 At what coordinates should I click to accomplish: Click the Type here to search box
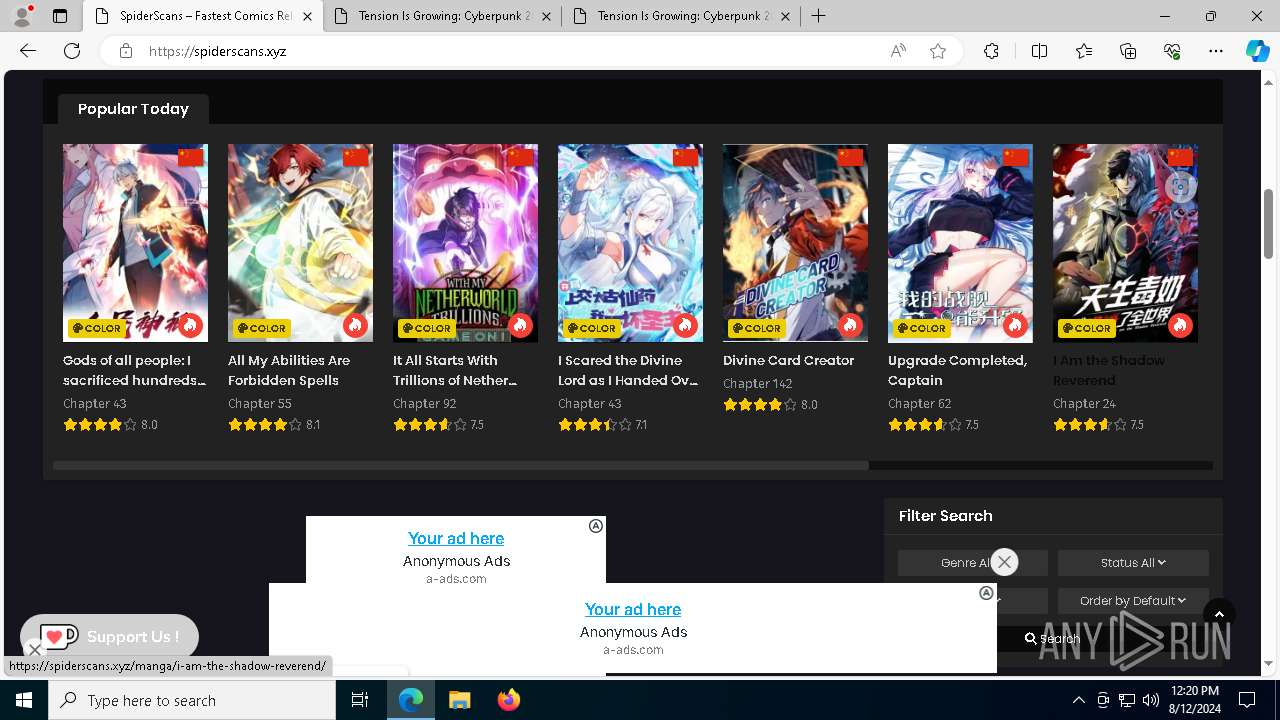point(192,700)
